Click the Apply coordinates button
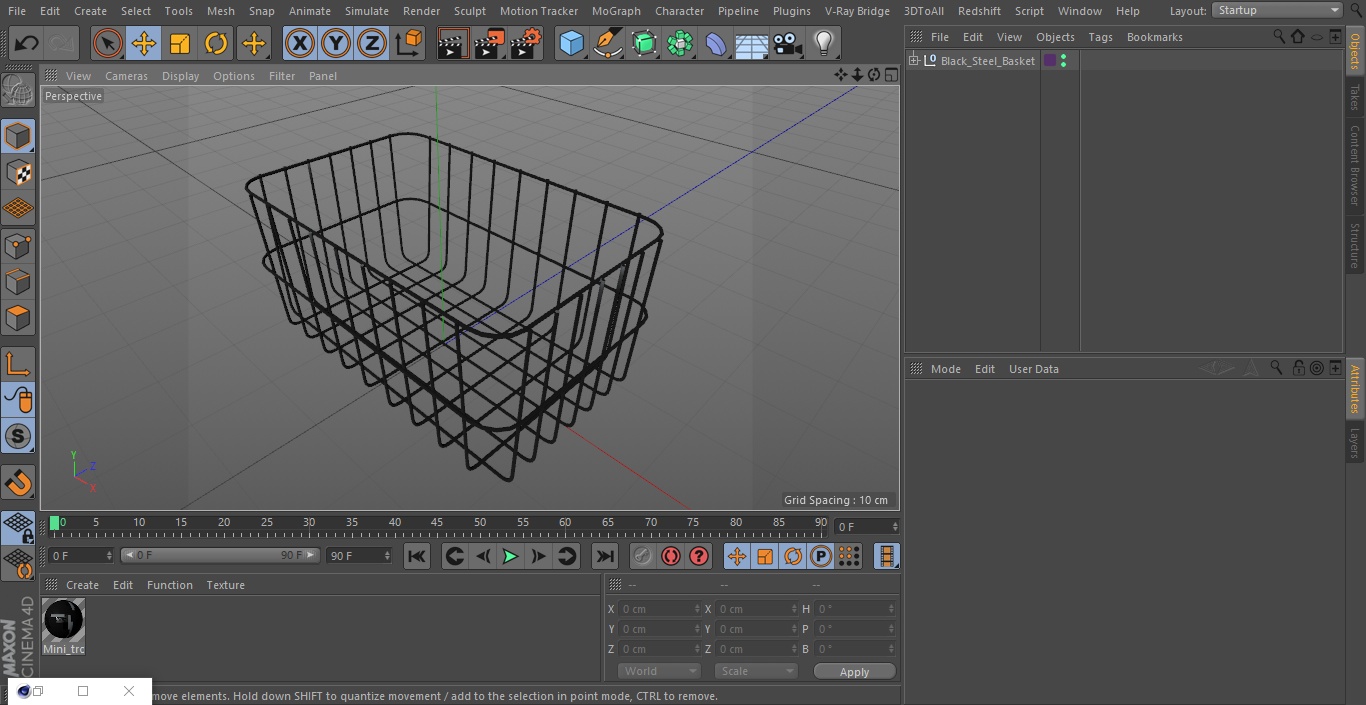Screen dimensions: 1366x705 pos(854,672)
